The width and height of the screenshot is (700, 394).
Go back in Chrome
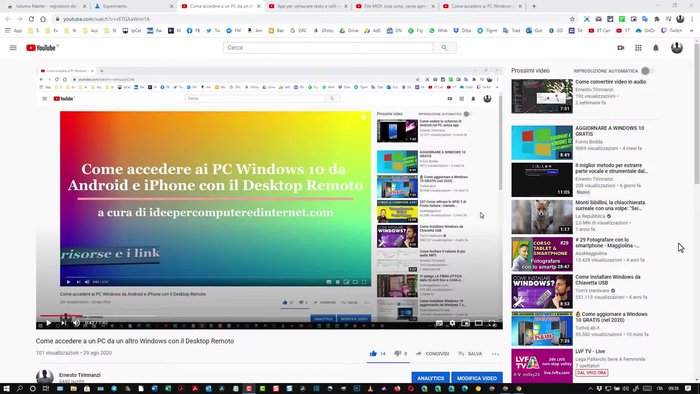(x=8, y=19)
